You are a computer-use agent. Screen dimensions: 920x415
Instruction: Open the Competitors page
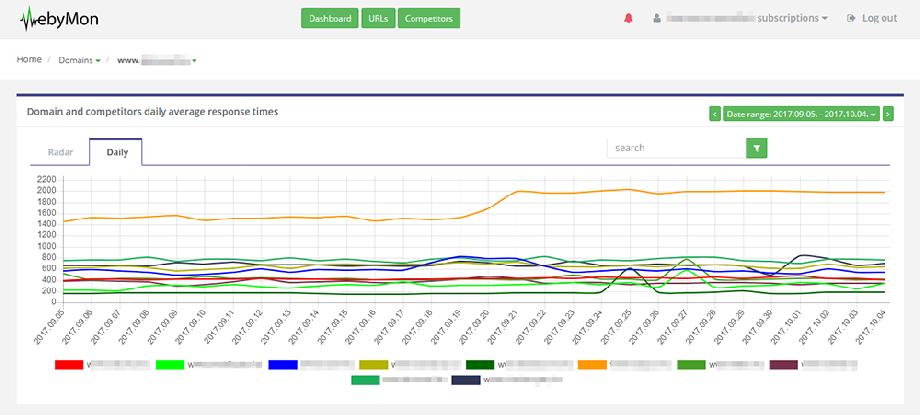coord(429,18)
